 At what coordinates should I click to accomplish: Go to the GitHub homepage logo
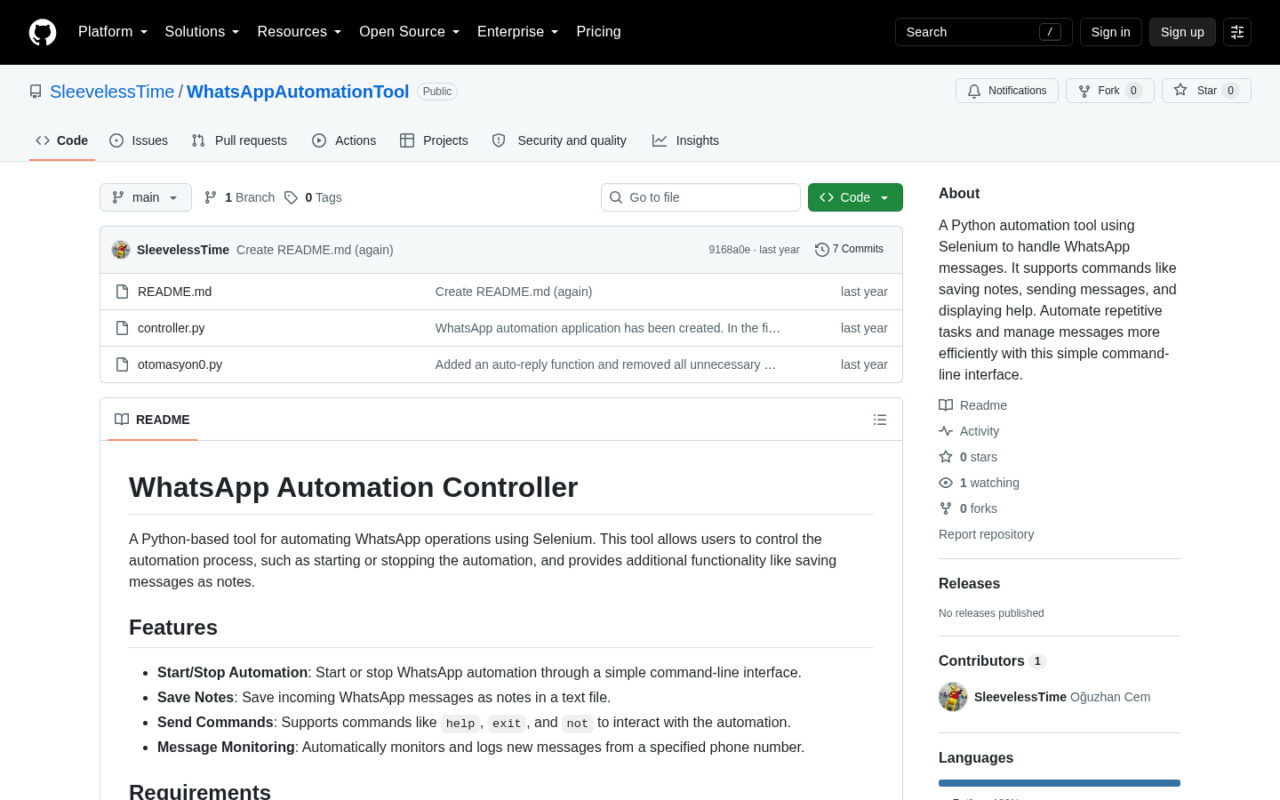coord(43,32)
